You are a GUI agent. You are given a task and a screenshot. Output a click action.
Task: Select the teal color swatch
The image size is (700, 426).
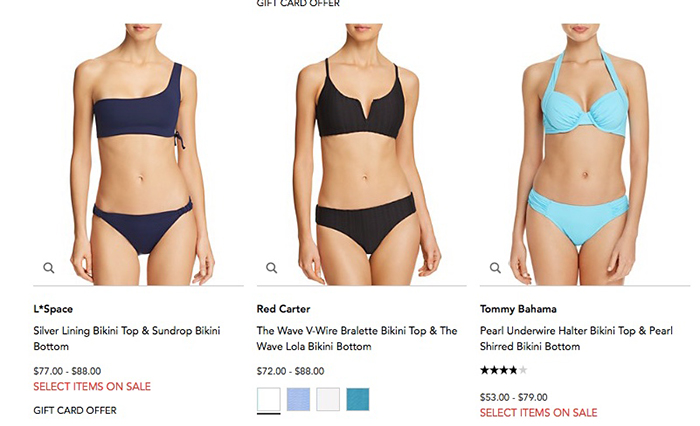pyautogui.click(x=358, y=399)
